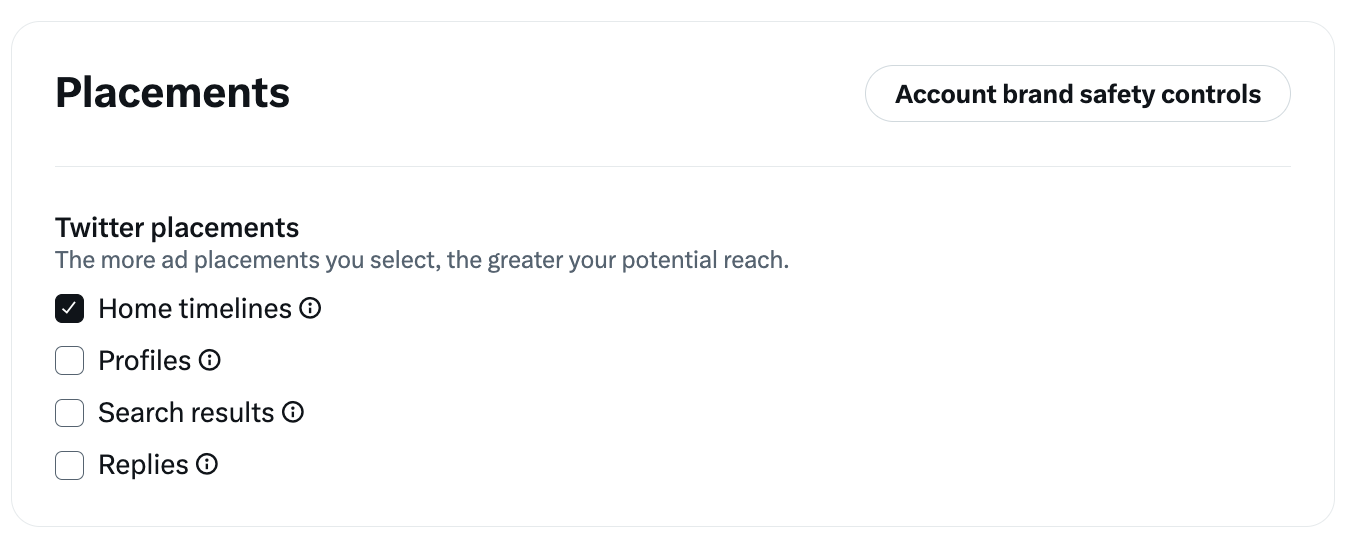1346x546 pixels.
Task: Click the divider line under Placements
Action: [x=673, y=166]
